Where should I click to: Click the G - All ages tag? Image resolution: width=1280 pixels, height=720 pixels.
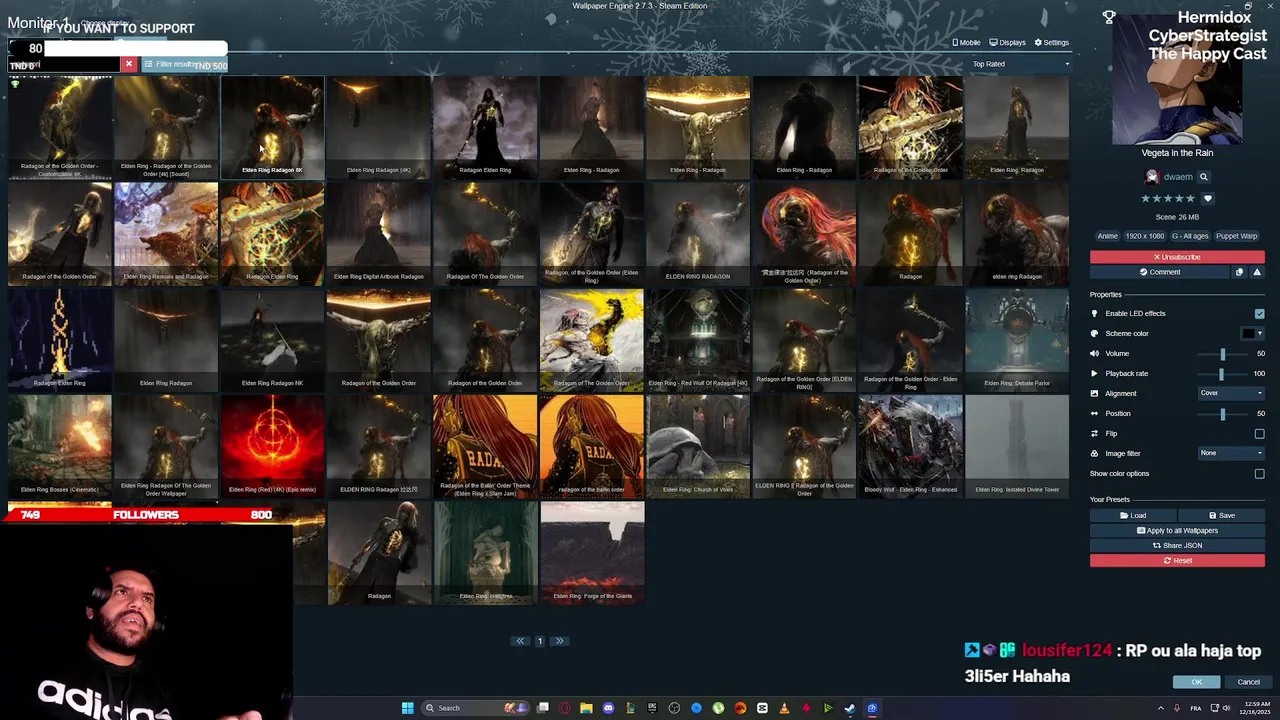[1190, 236]
